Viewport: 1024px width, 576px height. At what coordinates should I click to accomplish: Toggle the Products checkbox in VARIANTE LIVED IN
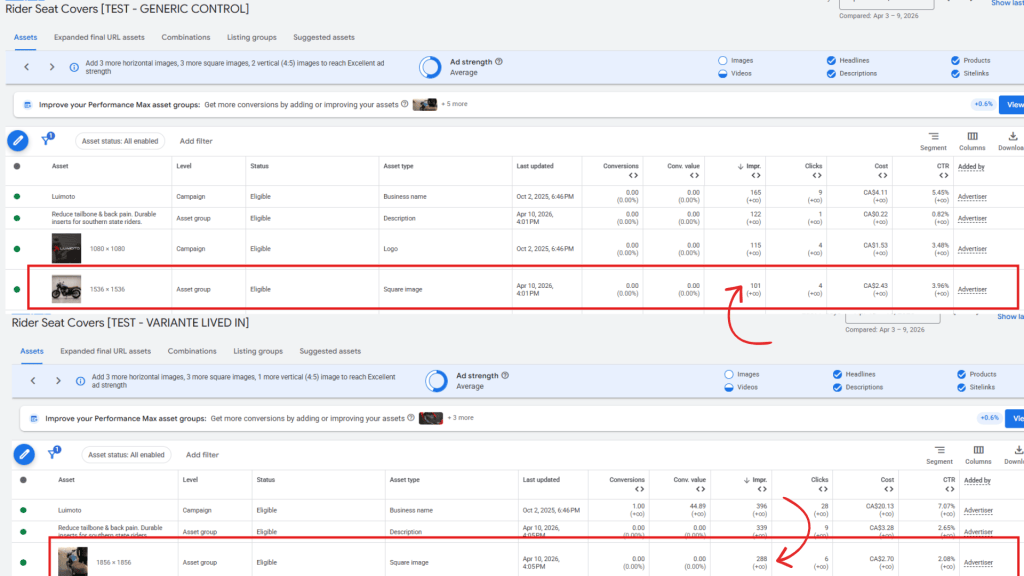pos(961,374)
